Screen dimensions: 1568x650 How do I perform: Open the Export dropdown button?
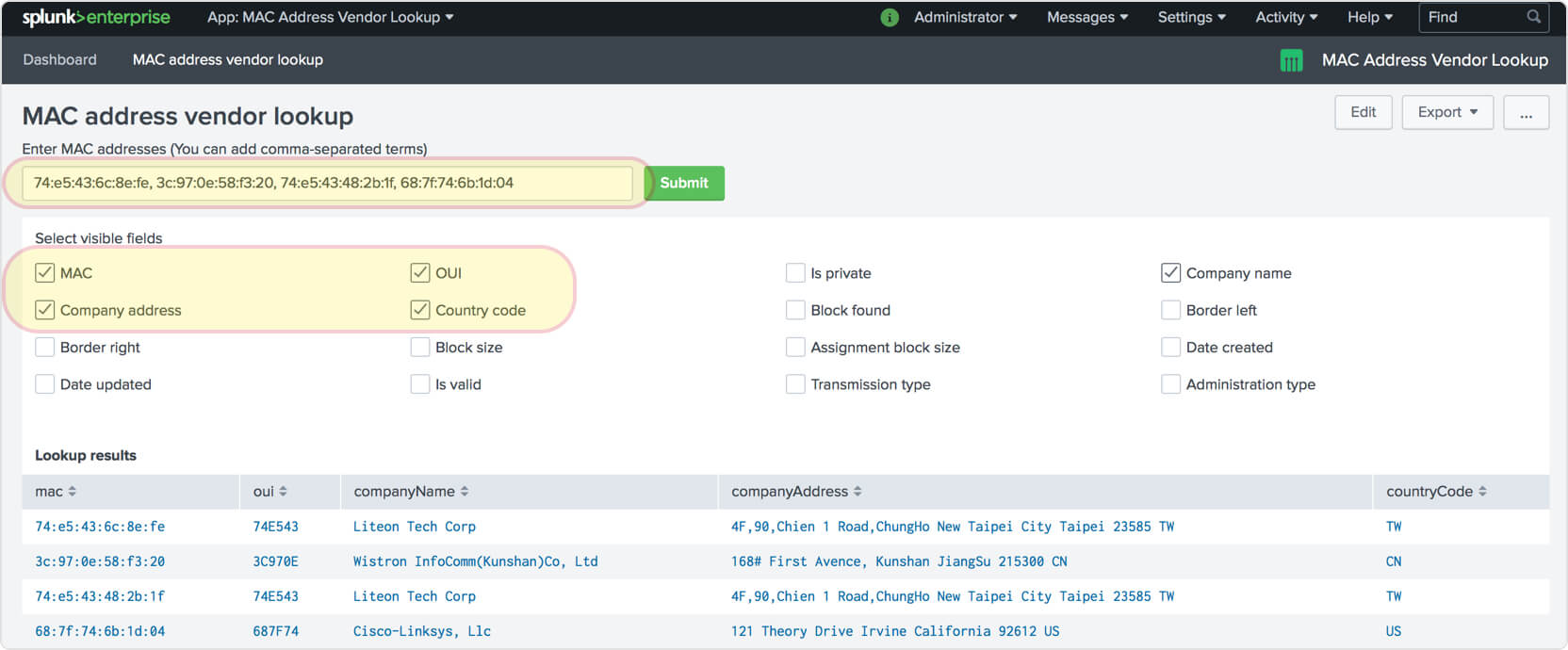tap(1447, 112)
